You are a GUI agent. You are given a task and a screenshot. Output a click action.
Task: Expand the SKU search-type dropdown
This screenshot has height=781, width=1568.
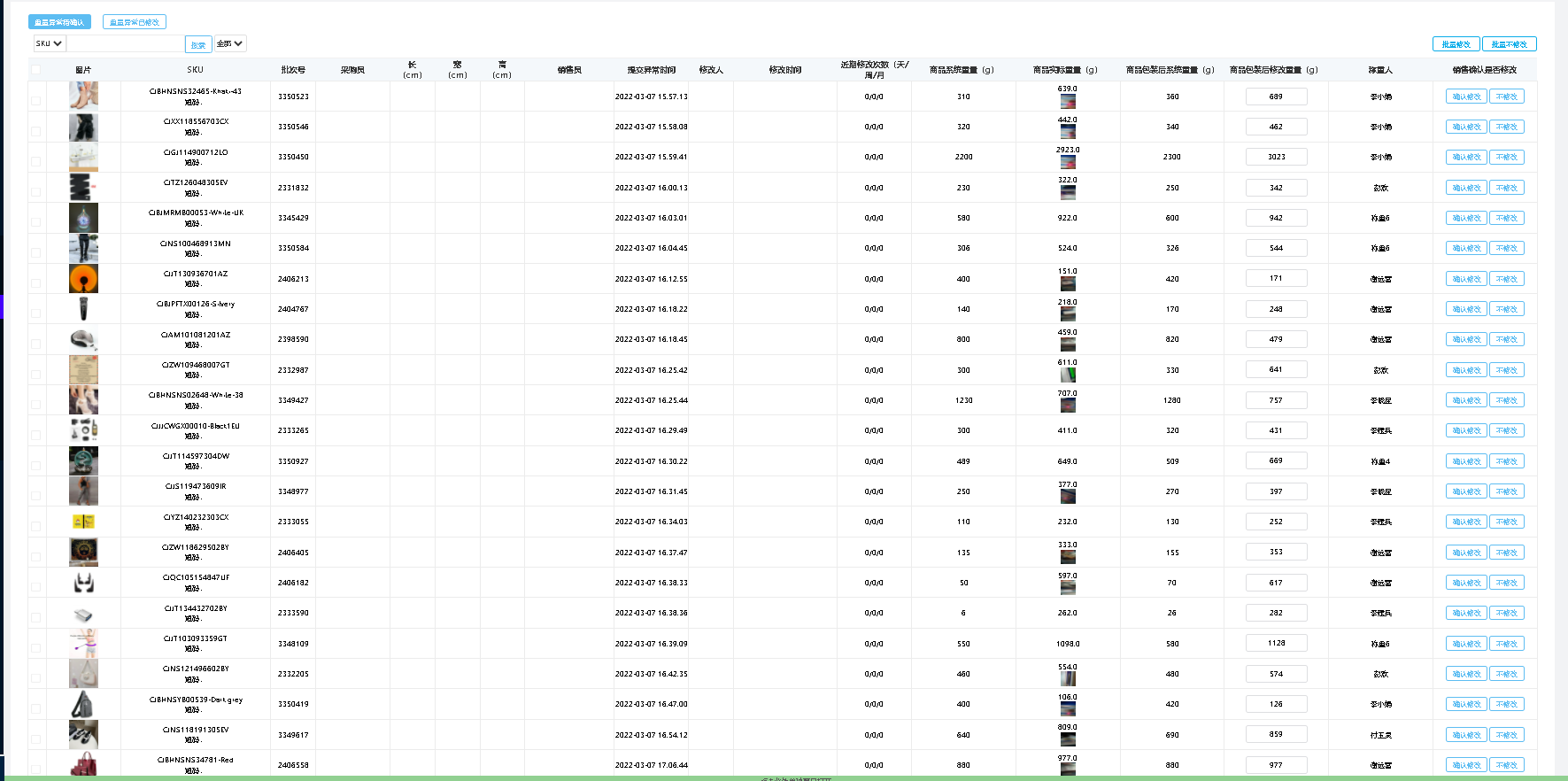click(49, 43)
